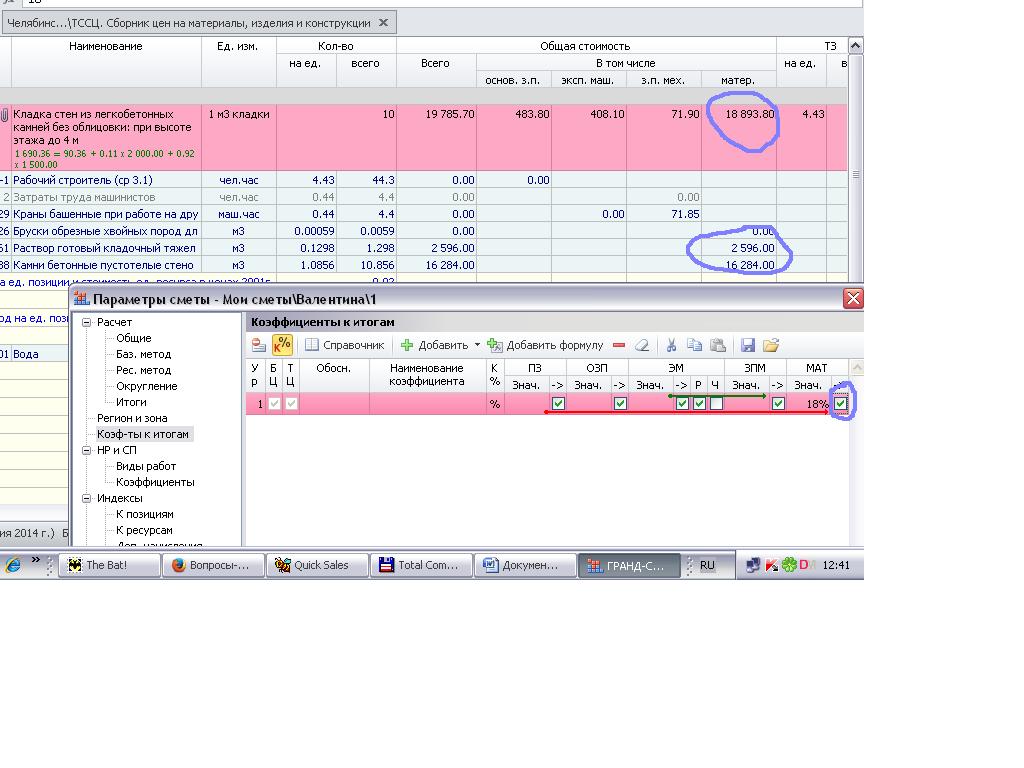Image resolution: width=1024 pixels, height=768 pixels.
Task: Click the floppy disk save icon
Action: click(747, 345)
